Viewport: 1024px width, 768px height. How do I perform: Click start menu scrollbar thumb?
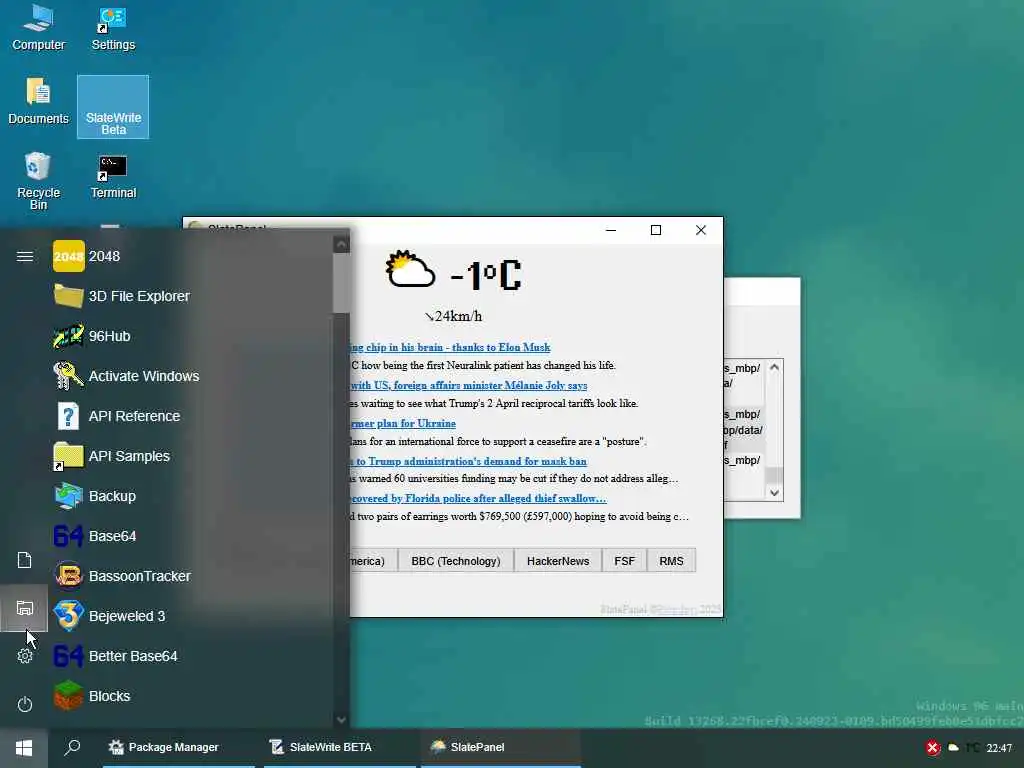(x=341, y=283)
